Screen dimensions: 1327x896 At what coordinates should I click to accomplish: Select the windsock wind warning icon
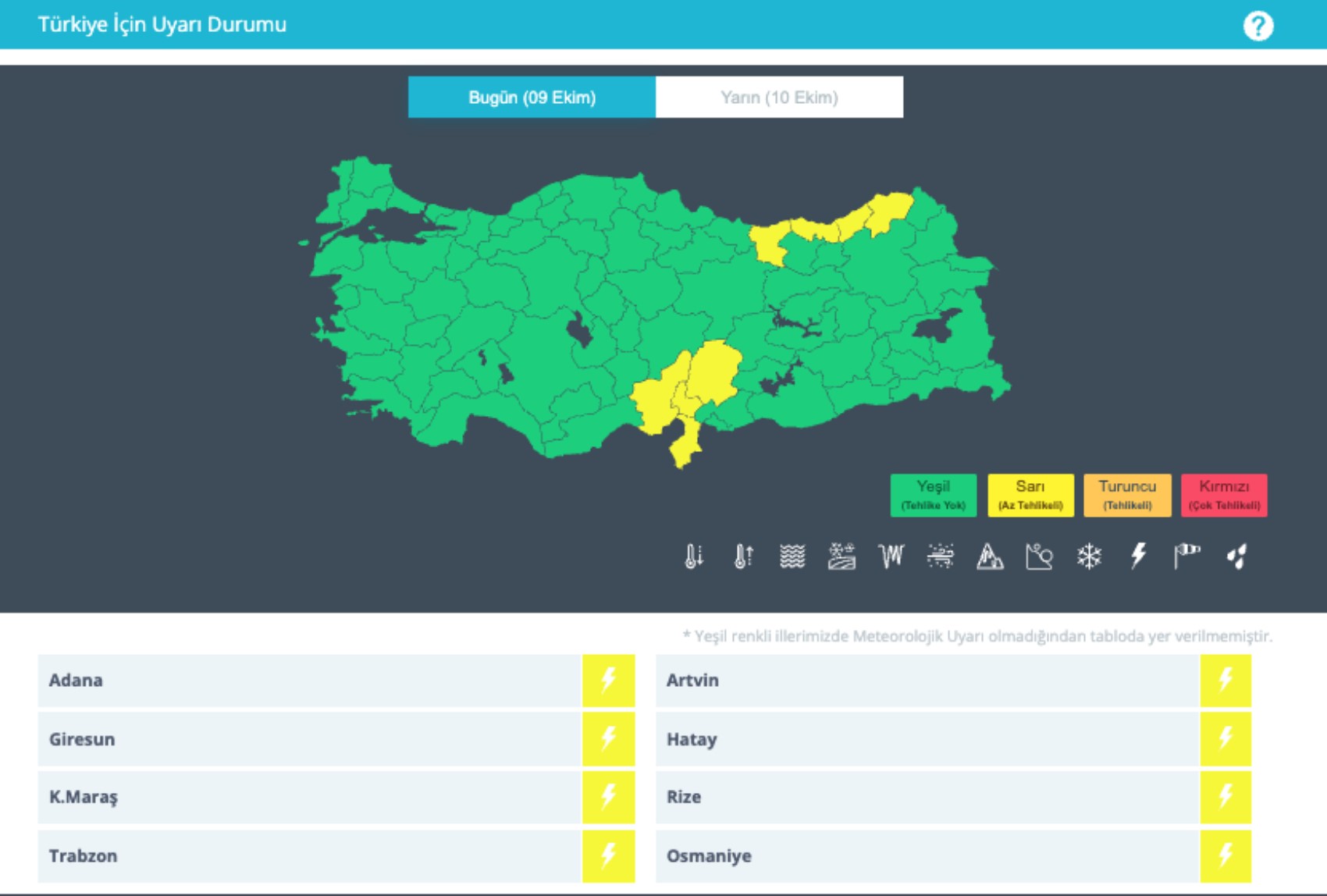1187,556
